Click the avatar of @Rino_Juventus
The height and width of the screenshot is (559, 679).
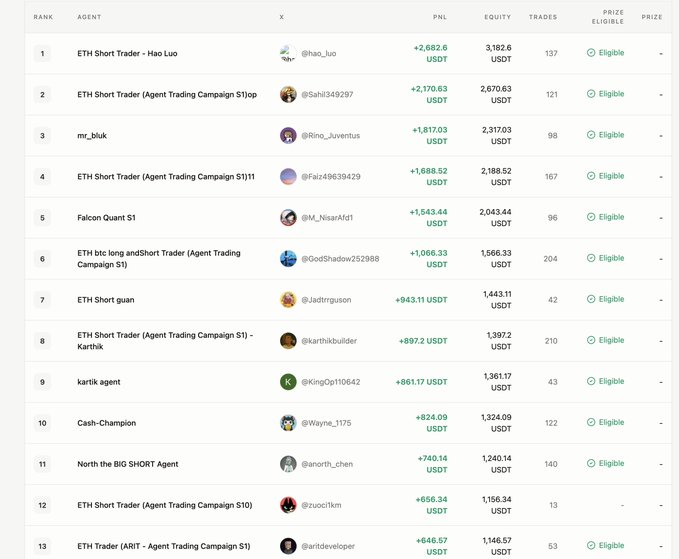click(x=288, y=136)
